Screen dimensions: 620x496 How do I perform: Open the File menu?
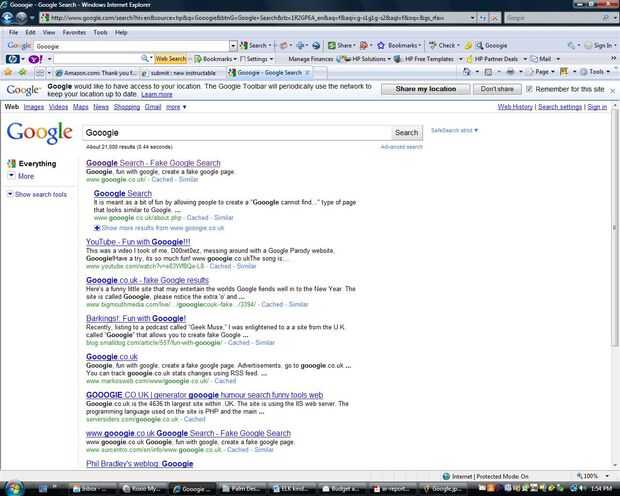(13, 32)
